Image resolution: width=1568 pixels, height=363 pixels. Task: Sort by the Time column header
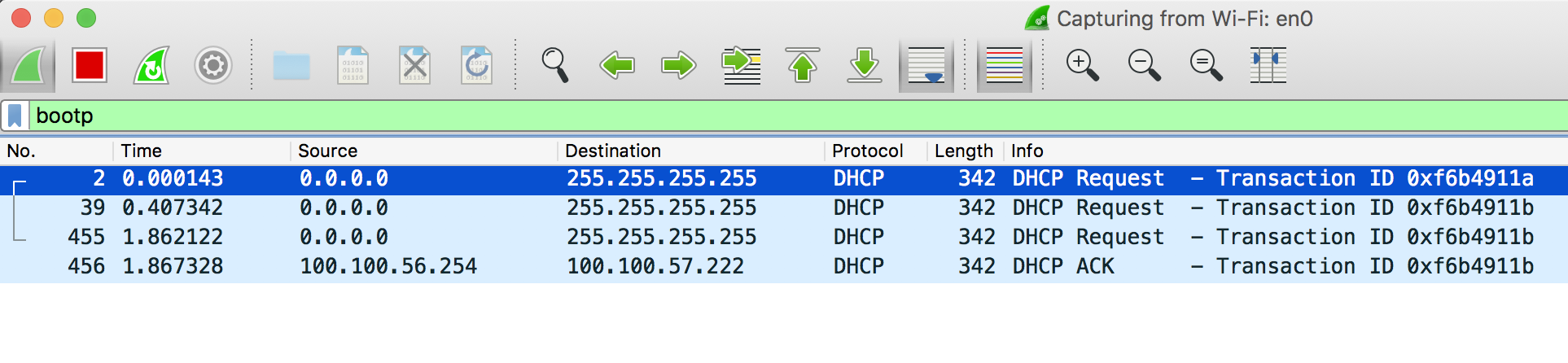202,151
